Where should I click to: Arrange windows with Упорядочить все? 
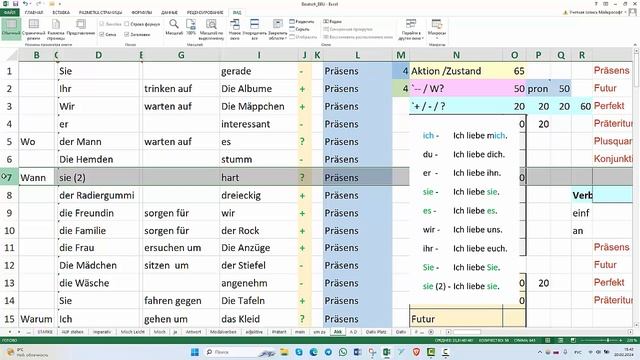(255, 29)
